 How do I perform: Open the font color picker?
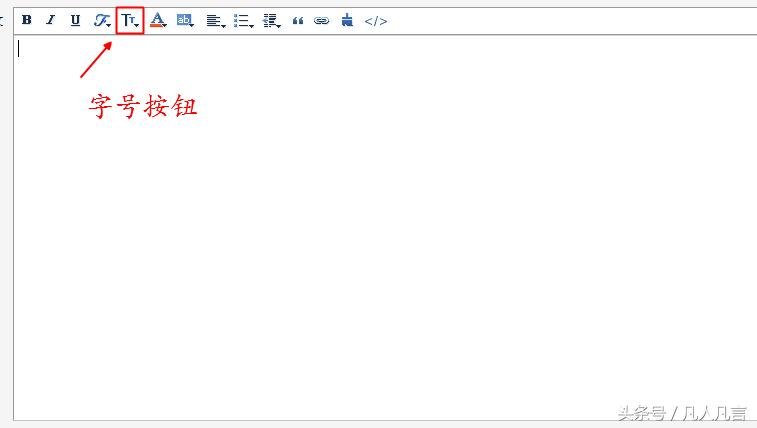click(x=157, y=20)
